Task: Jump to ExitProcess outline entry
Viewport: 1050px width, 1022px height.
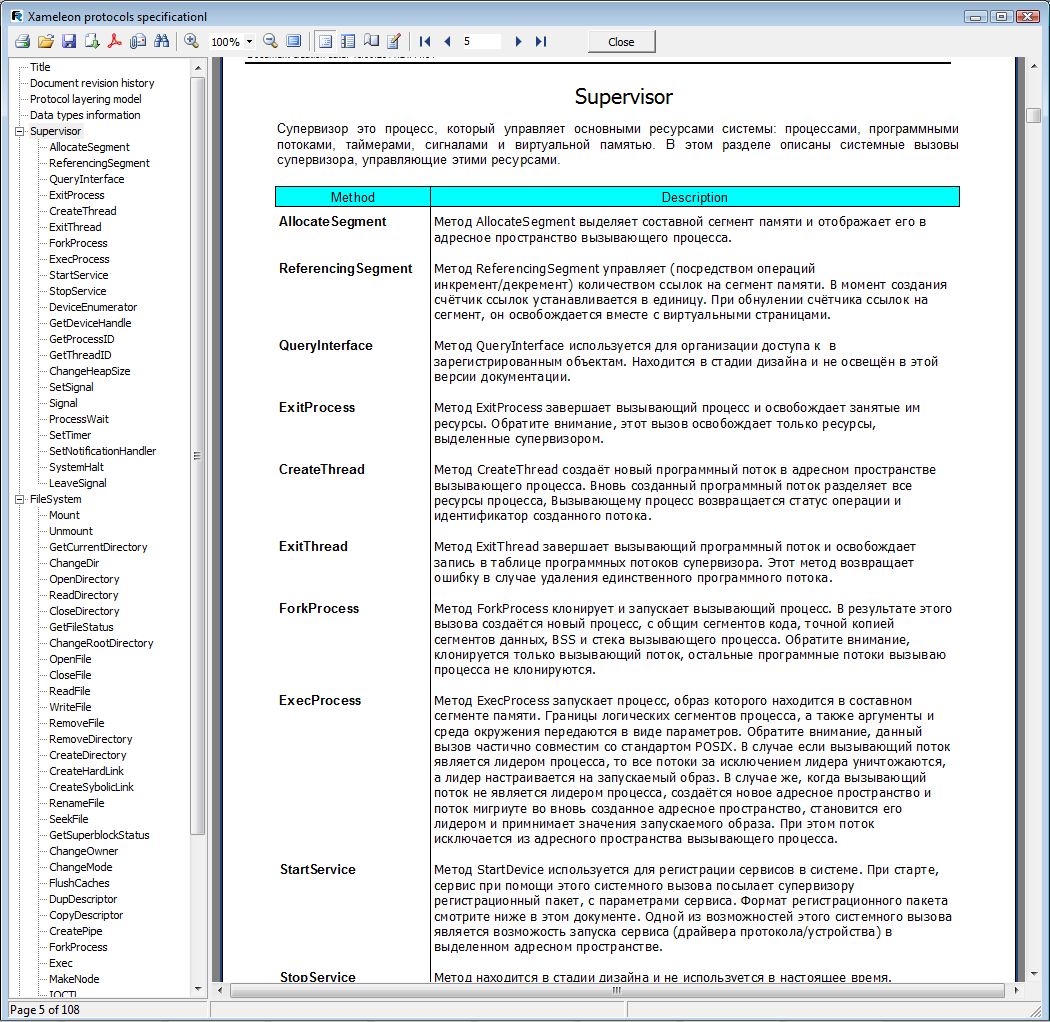Action: click(x=76, y=196)
